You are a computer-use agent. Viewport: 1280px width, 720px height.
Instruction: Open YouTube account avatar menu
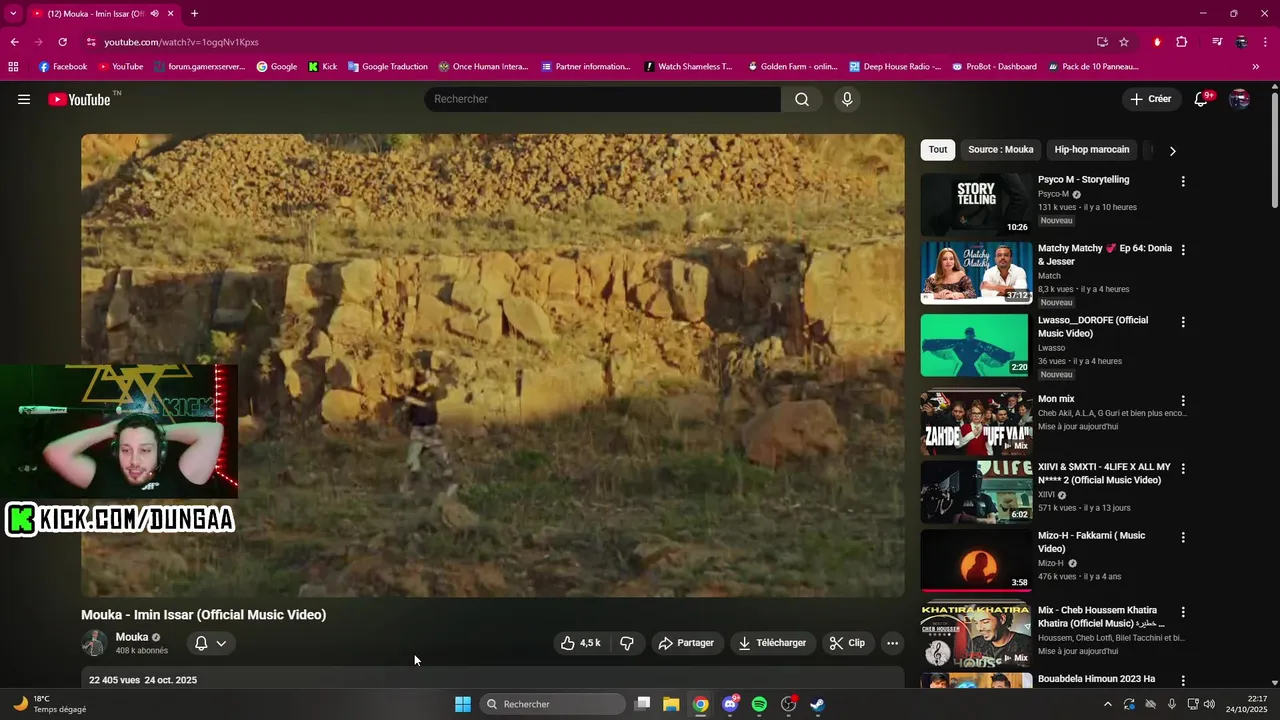click(x=1239, y=99)
